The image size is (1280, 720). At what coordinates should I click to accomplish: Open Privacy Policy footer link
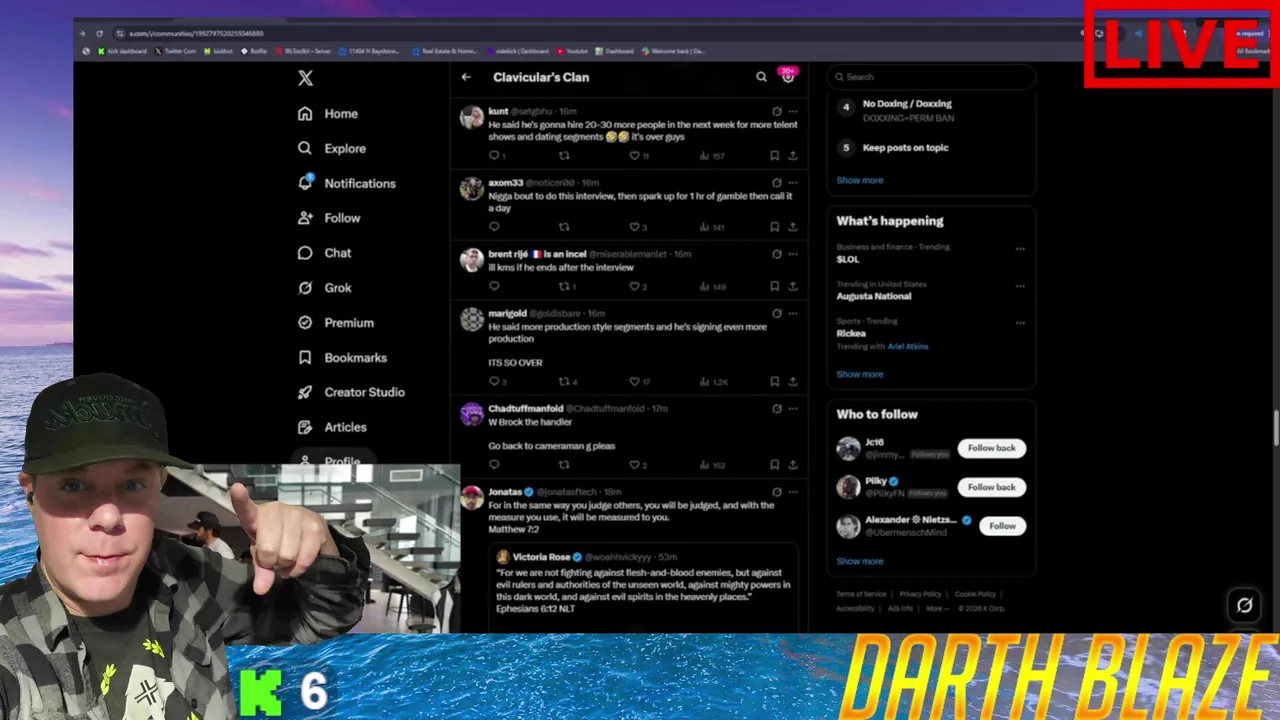[x=920, y=594]
